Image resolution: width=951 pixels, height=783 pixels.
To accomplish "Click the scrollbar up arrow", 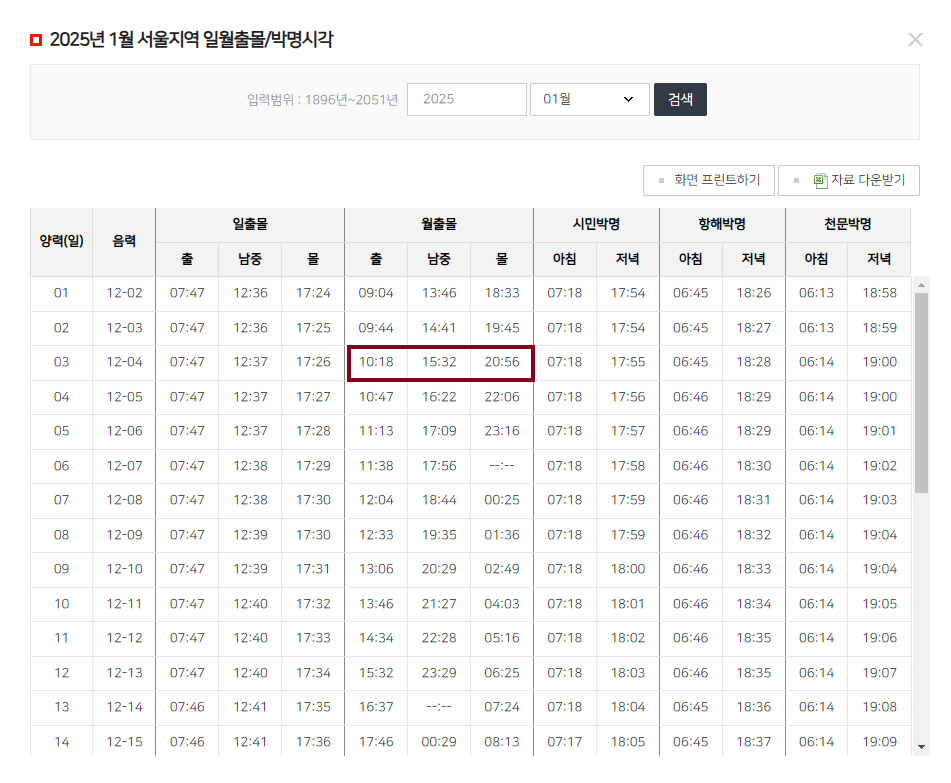I will (x=921, y=284).
